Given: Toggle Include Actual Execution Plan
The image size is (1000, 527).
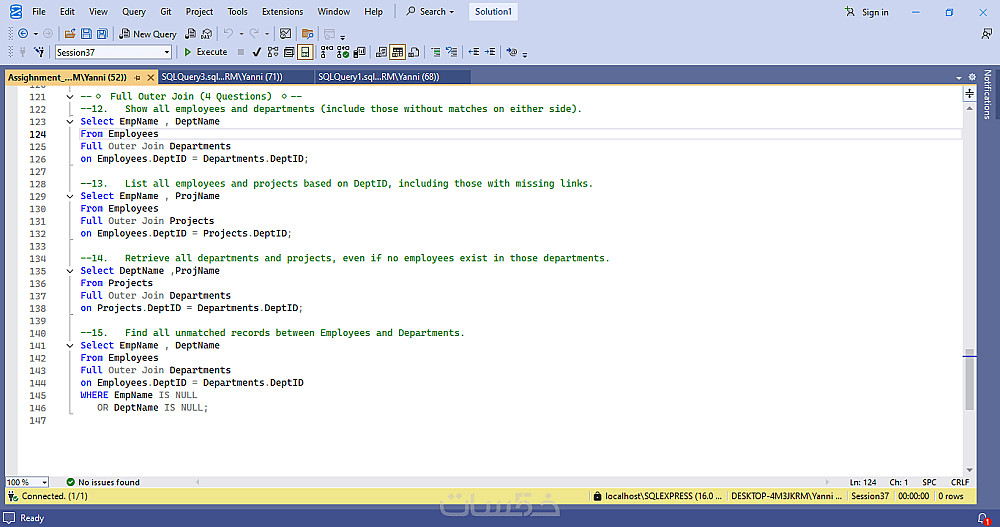Looking at the screenshot, I should click(x=327, y=52).
